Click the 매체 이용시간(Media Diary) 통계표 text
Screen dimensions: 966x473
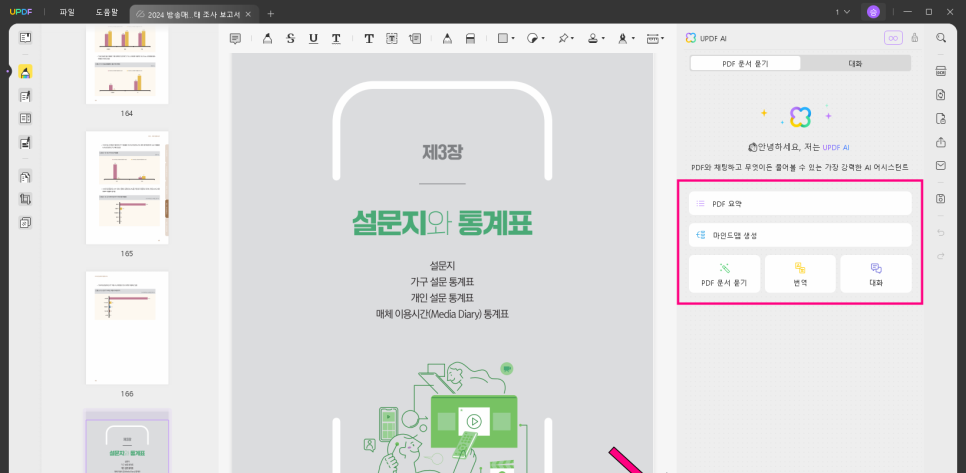tap(442, 314)
